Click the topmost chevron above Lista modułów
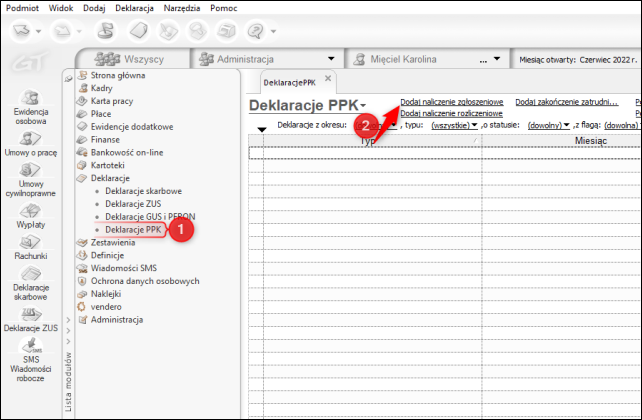 (68, 320)
